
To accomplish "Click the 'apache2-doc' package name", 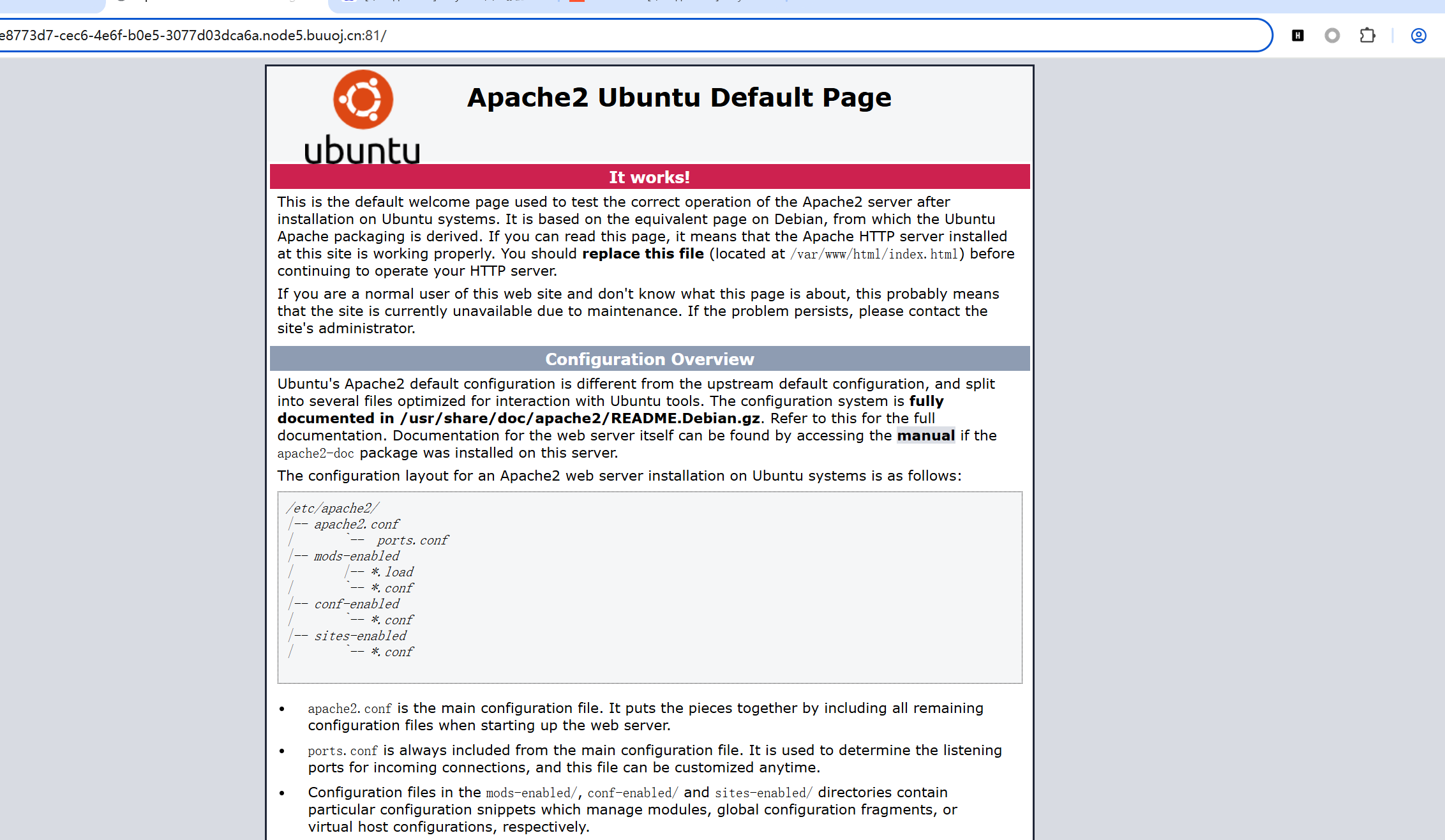I will [315, 454].
